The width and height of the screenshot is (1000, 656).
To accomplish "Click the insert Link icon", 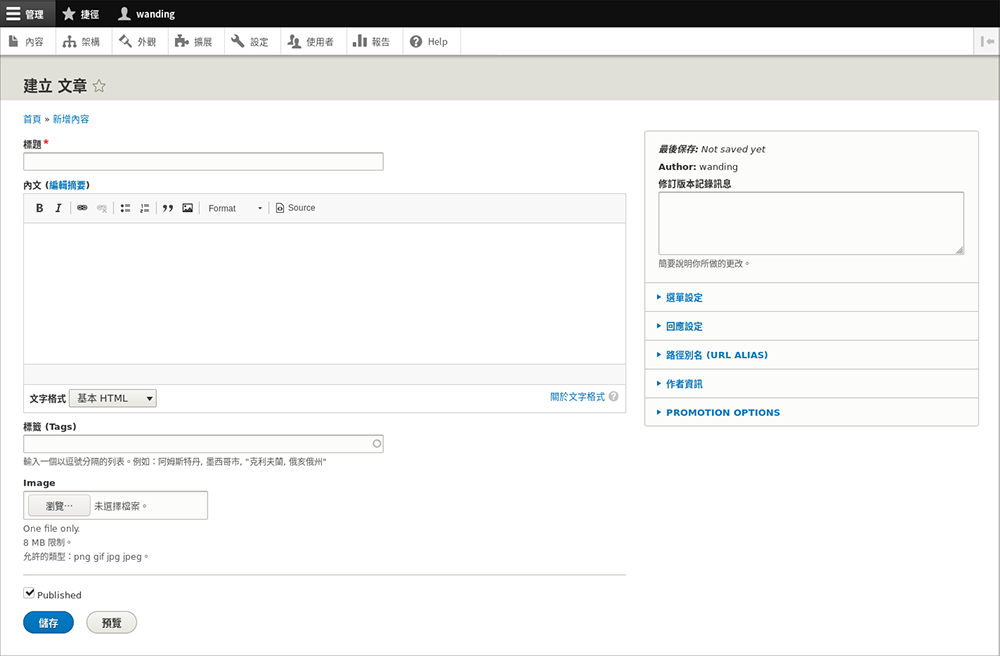I will click(x=83, y=208).
